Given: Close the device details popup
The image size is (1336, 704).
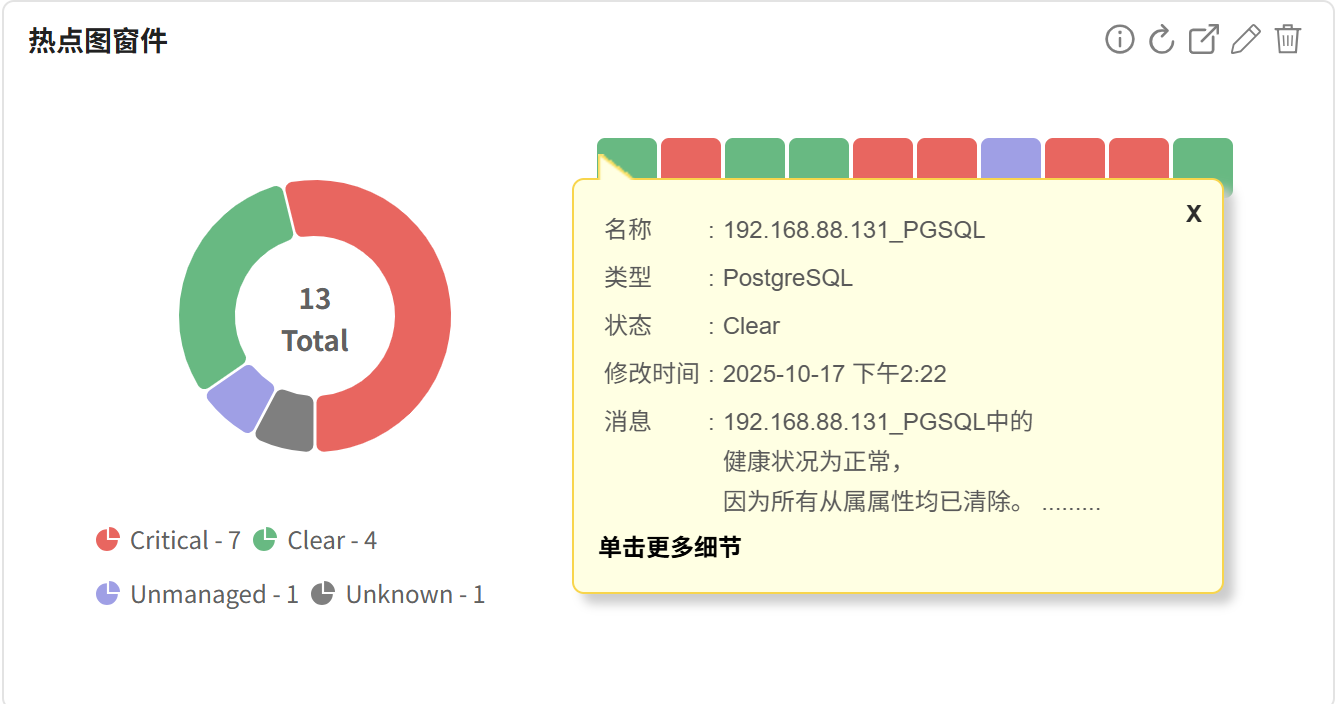Looking at the screenshot, I should pos(1194,213).
